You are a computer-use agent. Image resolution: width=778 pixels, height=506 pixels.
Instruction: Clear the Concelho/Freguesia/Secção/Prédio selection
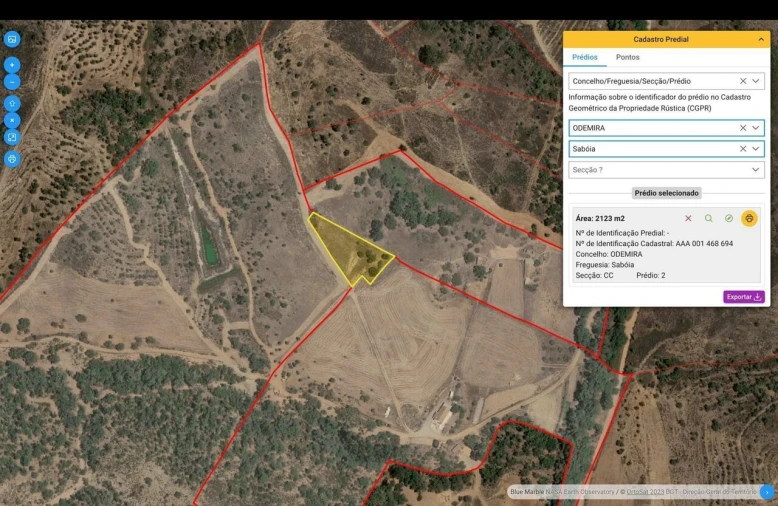[x=743, y=81]
